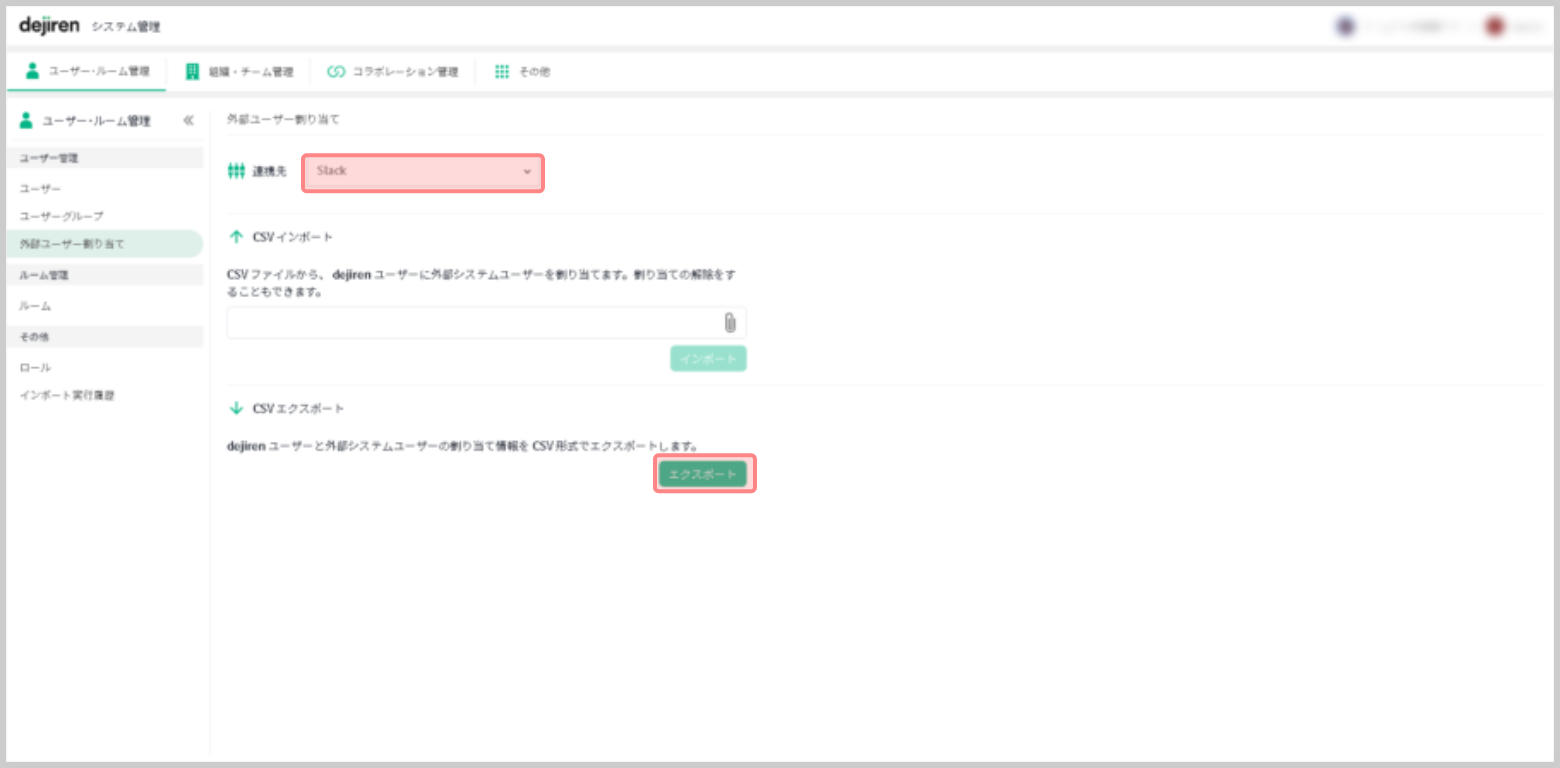The height and width of the screenshot is (768, 1560).
Task: Click the システム管理 header text
Action: pyautogui.click(x=126, y=27)
